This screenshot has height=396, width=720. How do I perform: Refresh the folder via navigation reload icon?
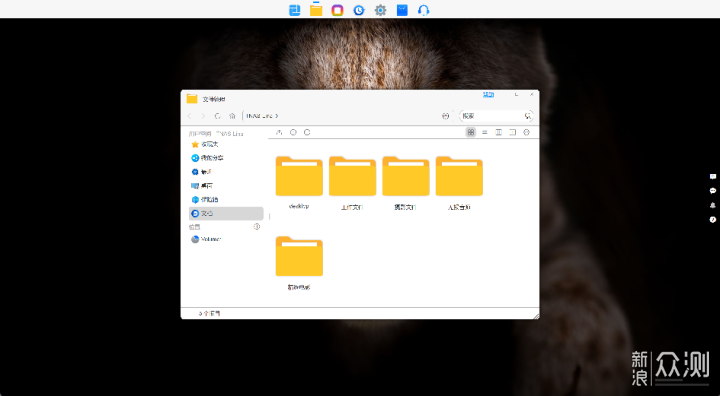click(218, 116)
